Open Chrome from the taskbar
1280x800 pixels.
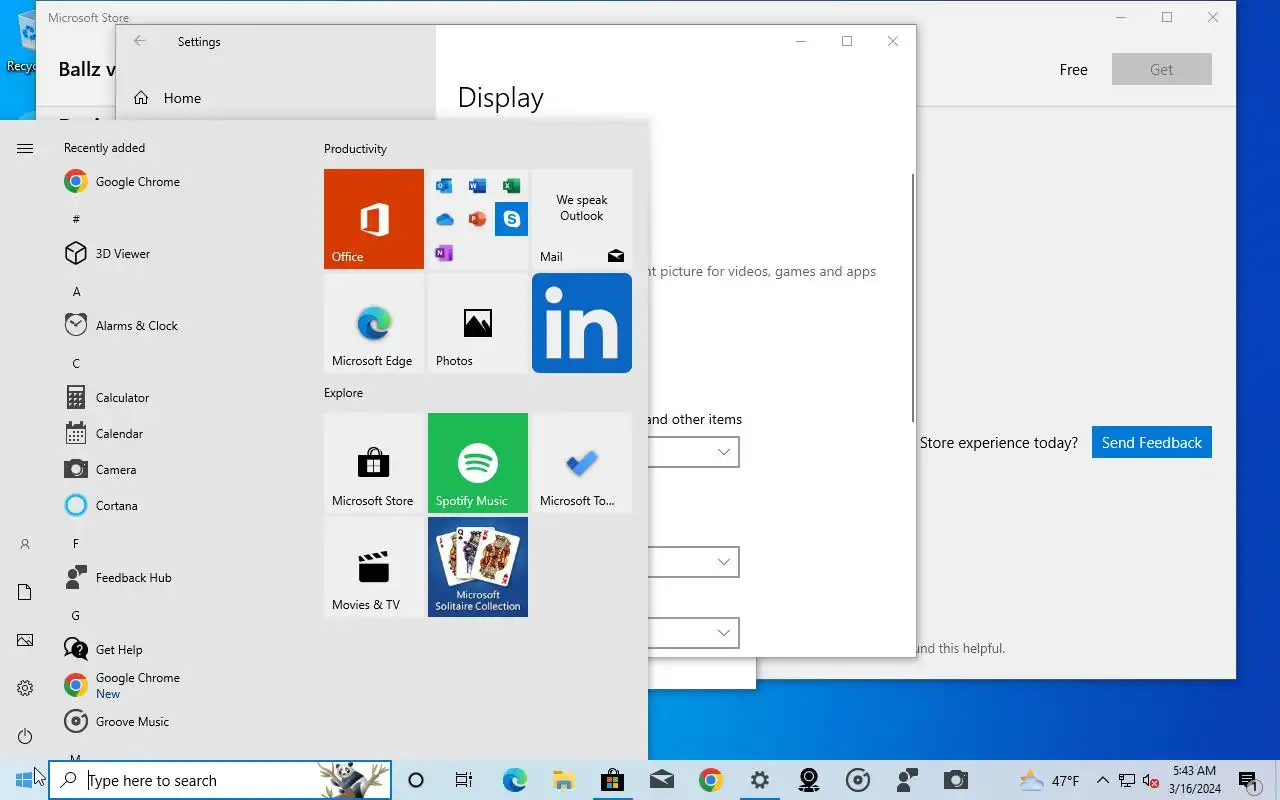[710, 780]
